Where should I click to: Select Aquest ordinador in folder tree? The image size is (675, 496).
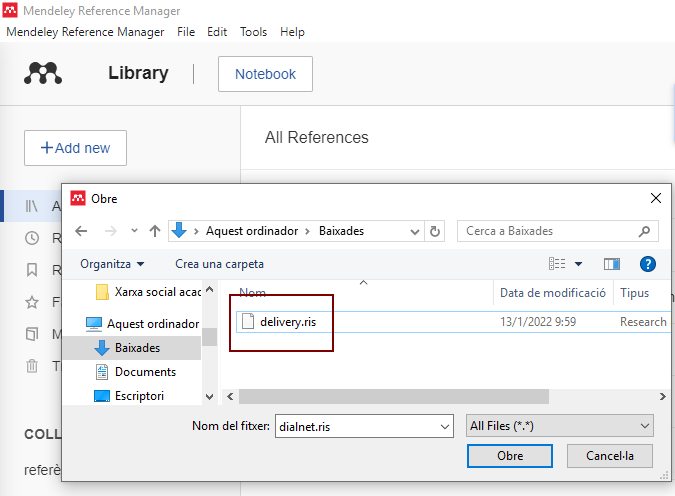tap(142, 324)
